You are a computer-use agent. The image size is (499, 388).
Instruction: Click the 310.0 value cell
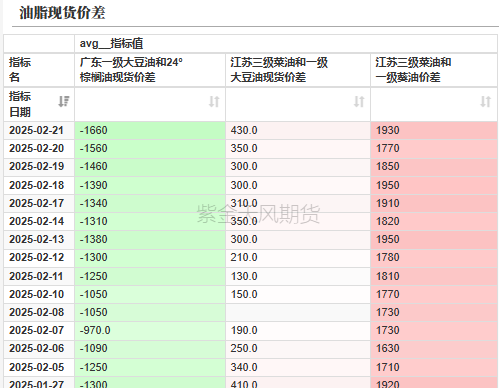pyautogui.click(x=298, y=203)
